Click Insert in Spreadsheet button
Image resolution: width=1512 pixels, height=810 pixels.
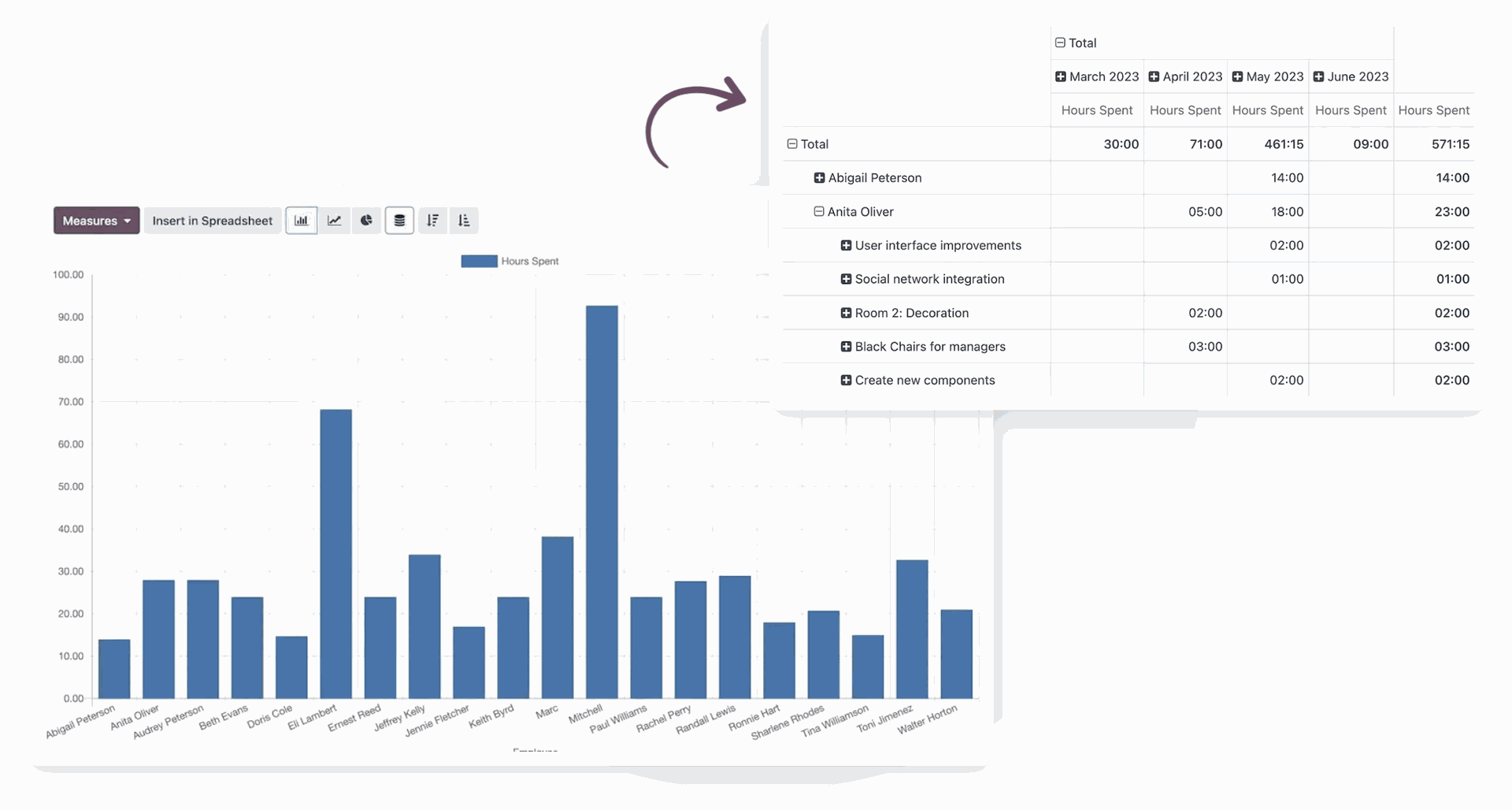pos(212,221)
